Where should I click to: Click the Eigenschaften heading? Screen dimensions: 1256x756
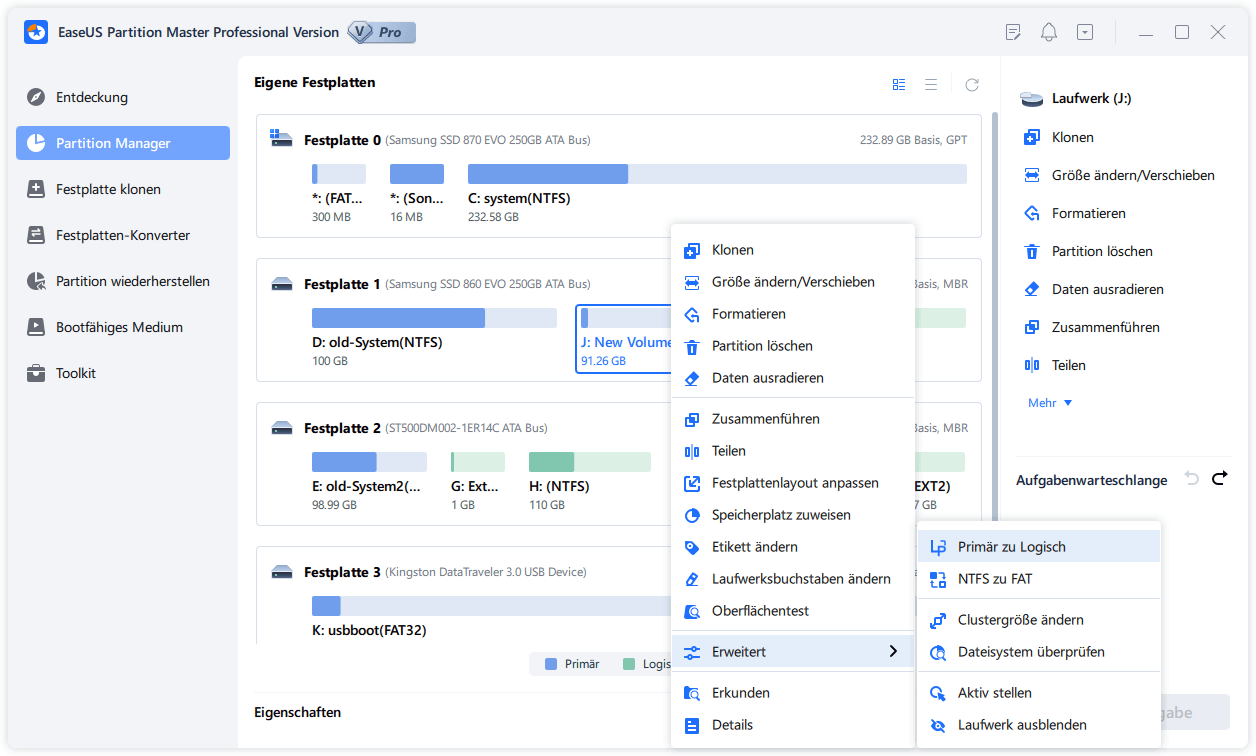(x=297, y=712)
